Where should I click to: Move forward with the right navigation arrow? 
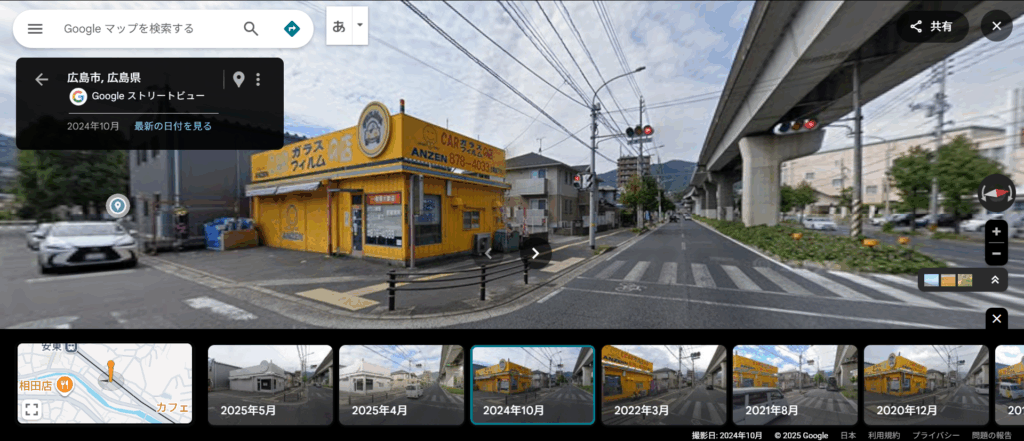(536, 253)
